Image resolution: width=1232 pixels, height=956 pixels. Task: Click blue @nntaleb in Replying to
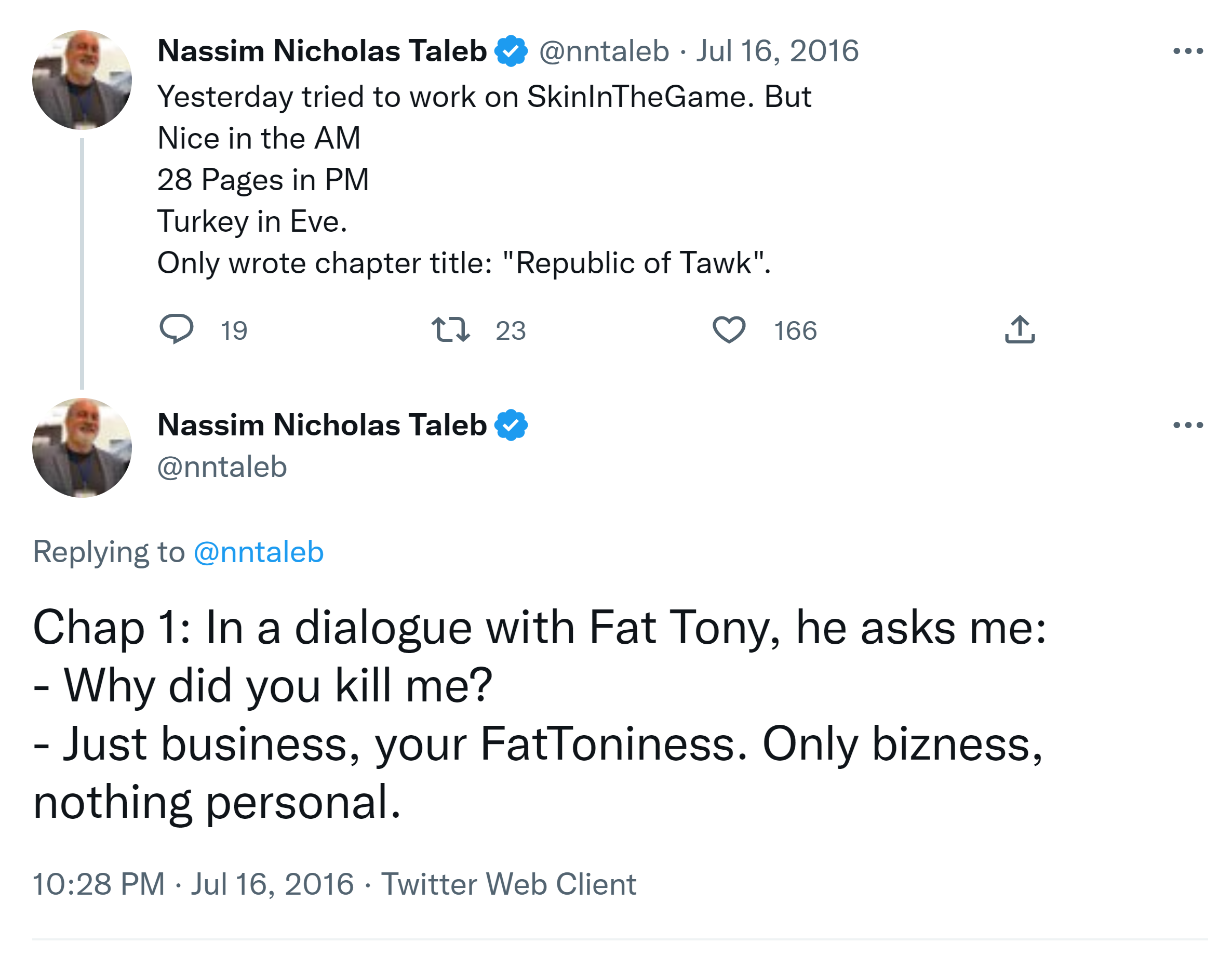258,552
